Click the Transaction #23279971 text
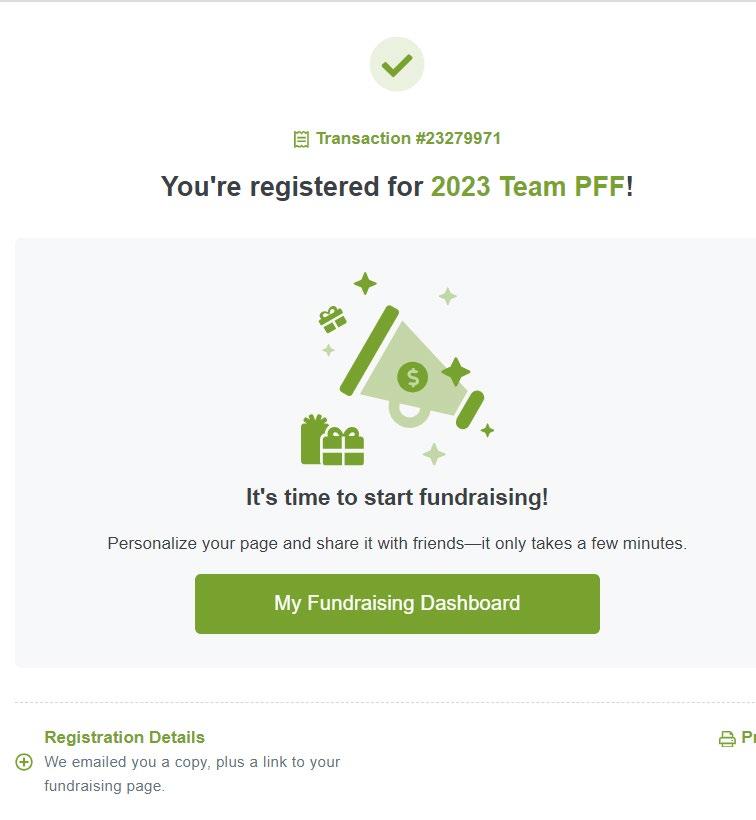The image size is (756, 820). (408, 138)
